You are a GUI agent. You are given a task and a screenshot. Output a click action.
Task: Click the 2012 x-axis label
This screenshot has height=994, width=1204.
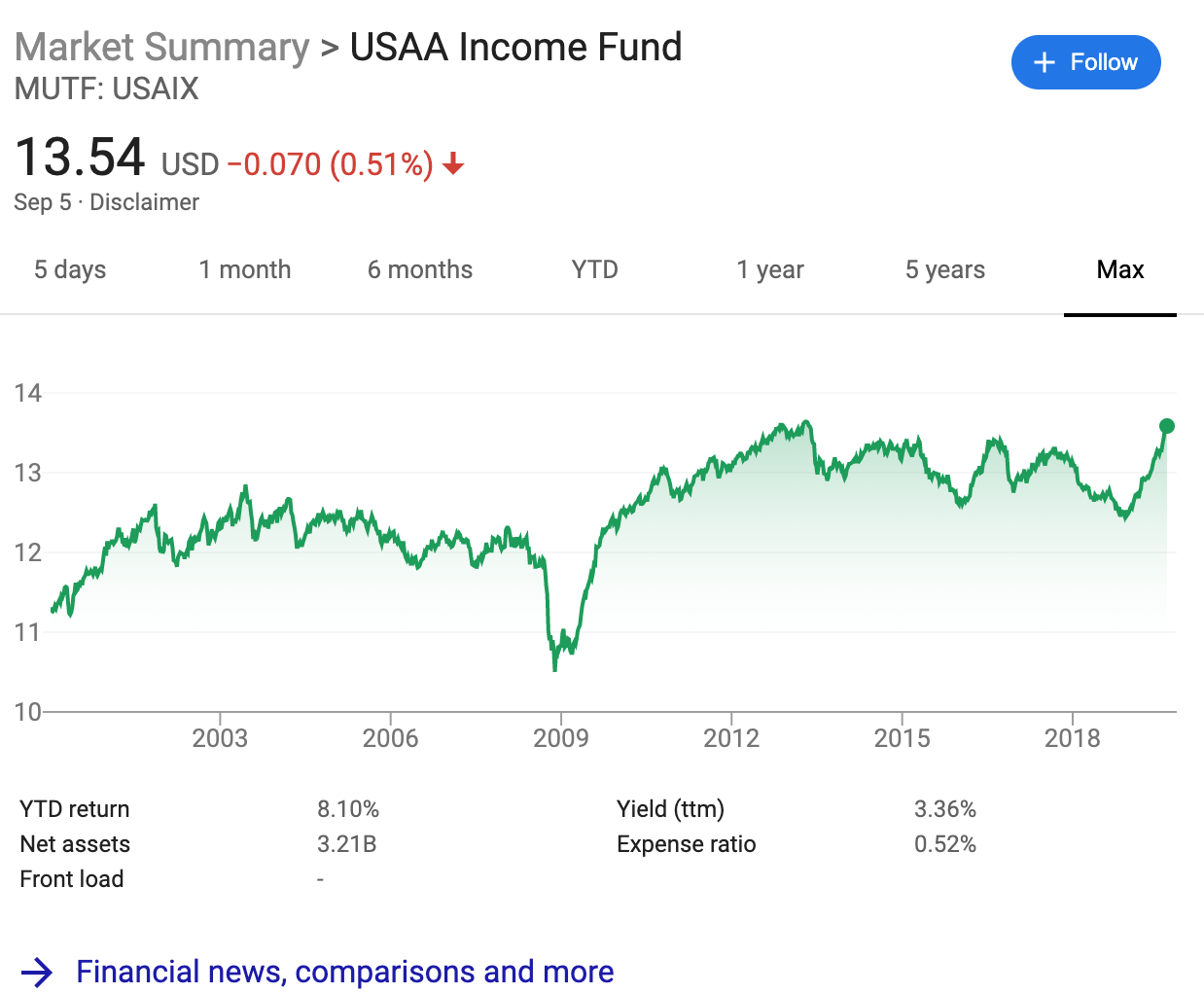pos(731,738)
